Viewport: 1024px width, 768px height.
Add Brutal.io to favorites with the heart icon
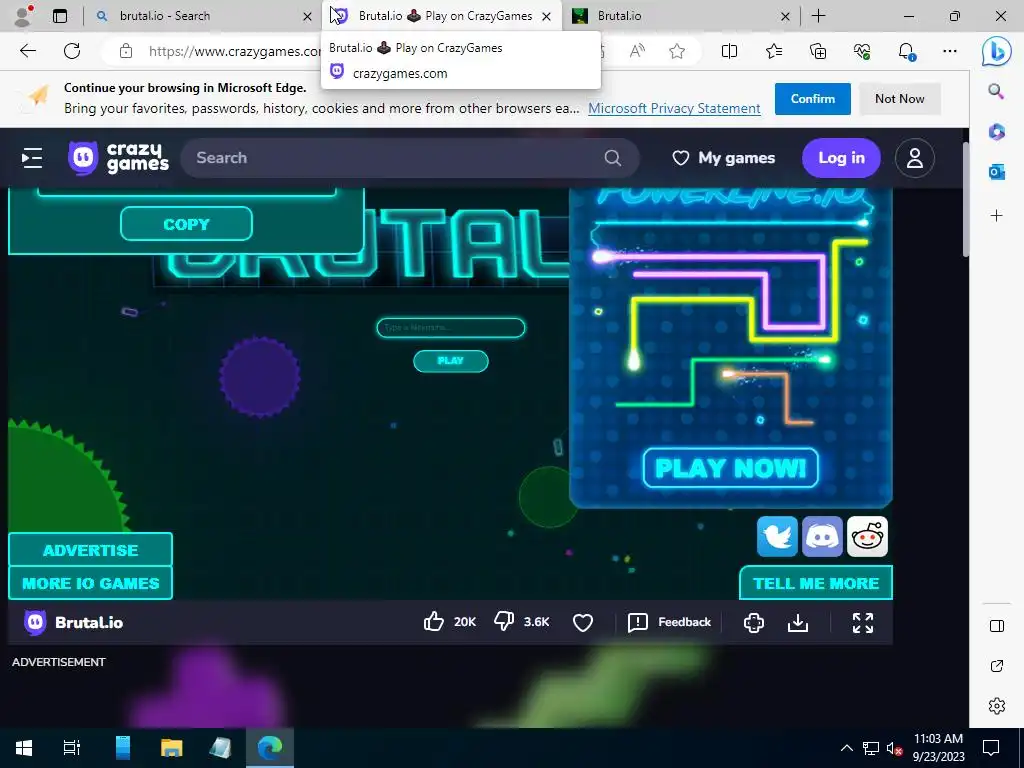(x=583, y=622)
